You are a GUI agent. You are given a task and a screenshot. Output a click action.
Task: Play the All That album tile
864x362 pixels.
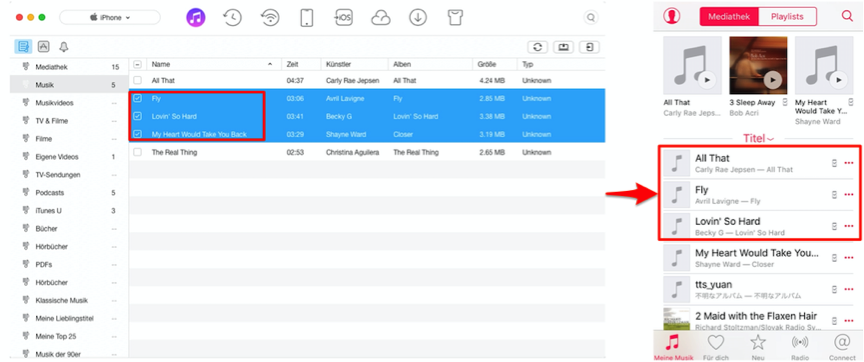[x=707, y=80]
